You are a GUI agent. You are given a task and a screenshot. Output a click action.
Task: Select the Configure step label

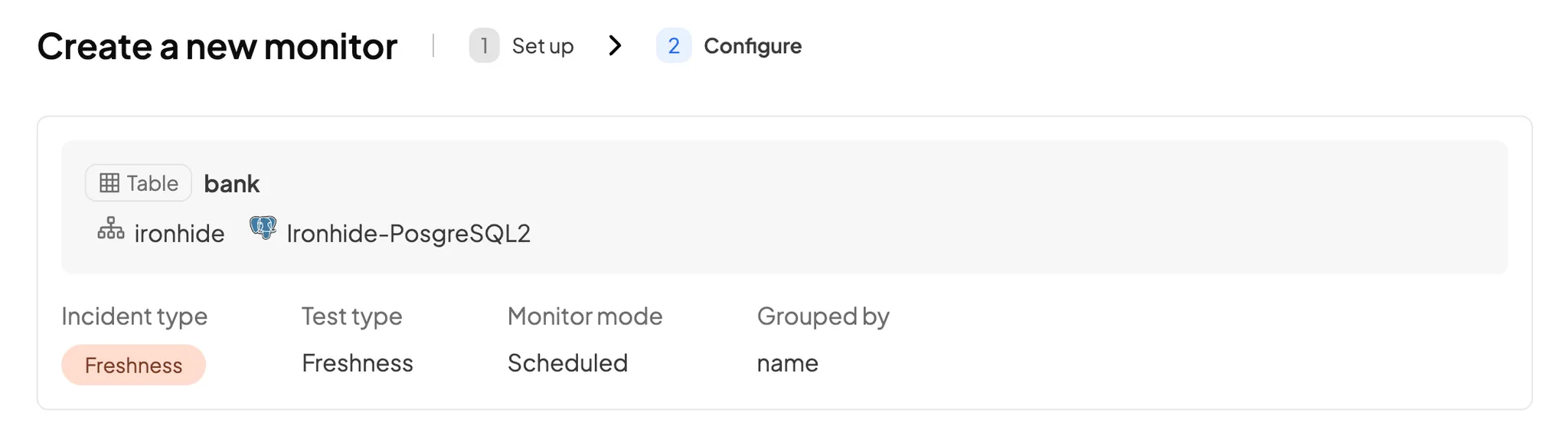tap(753, 46)
